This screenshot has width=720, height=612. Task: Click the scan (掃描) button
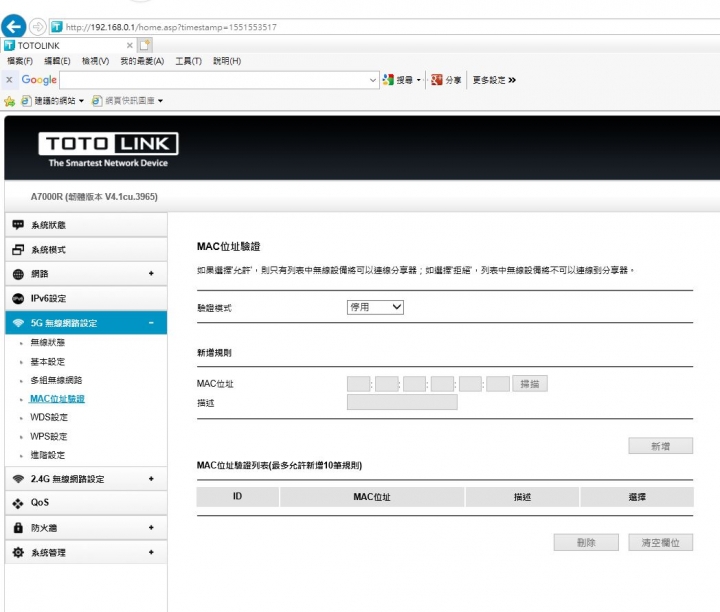point(530,384)
